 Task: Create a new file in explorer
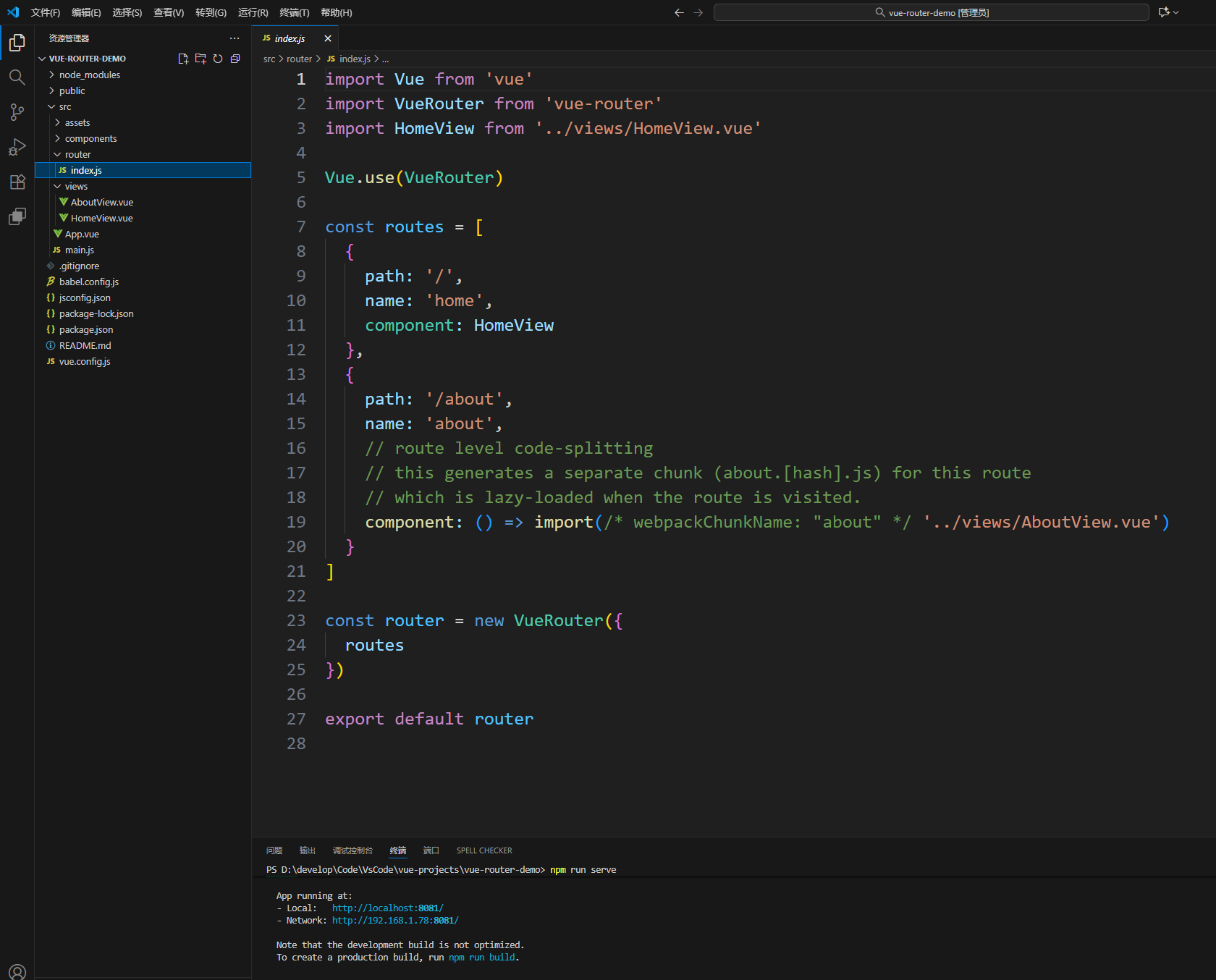tap(183, 59)
